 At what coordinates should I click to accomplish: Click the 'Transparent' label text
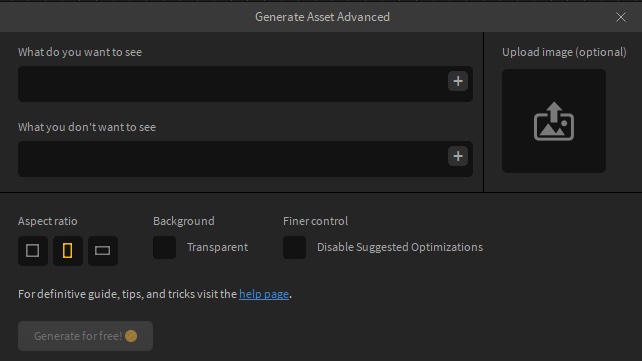click(x=217, y=247)
